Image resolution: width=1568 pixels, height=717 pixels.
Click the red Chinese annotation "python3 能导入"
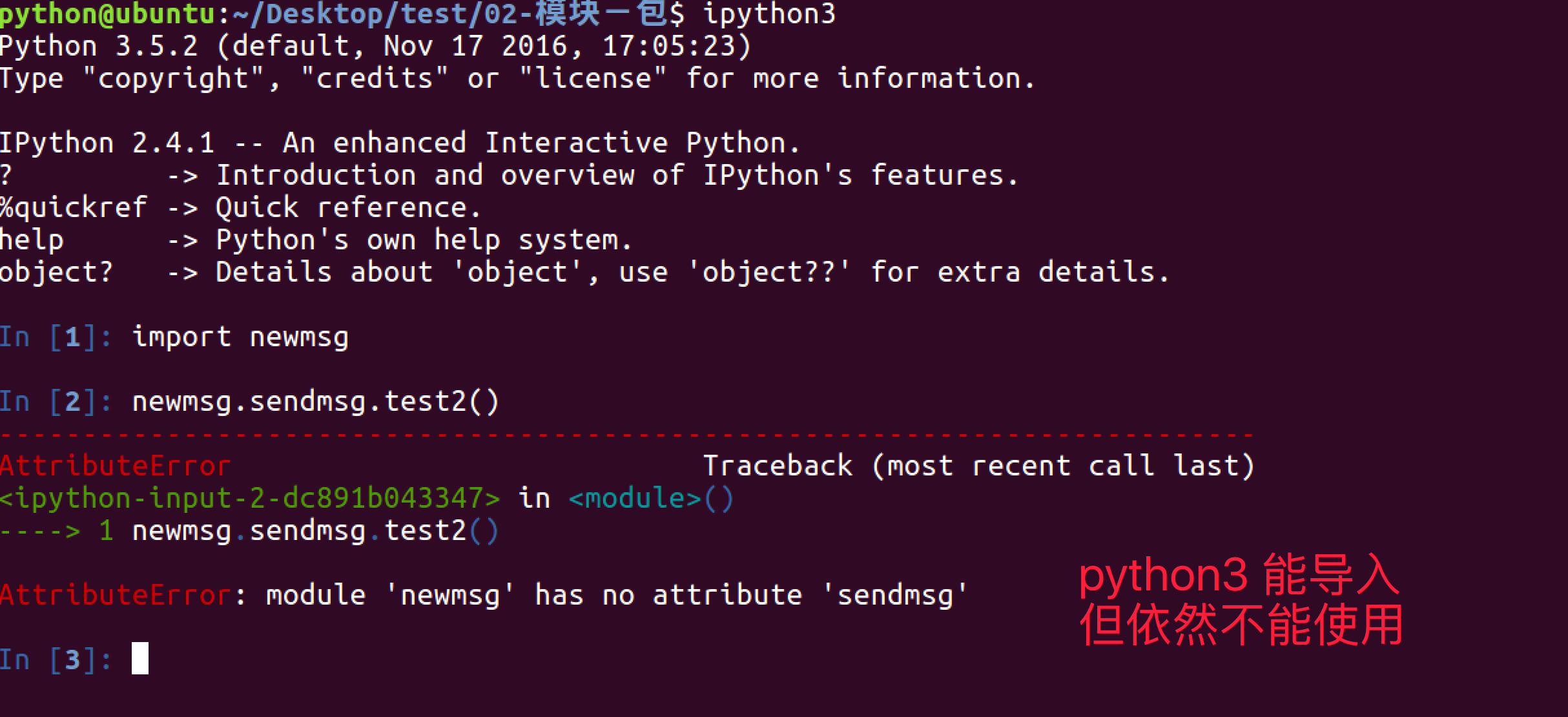tap(1239, 574)
